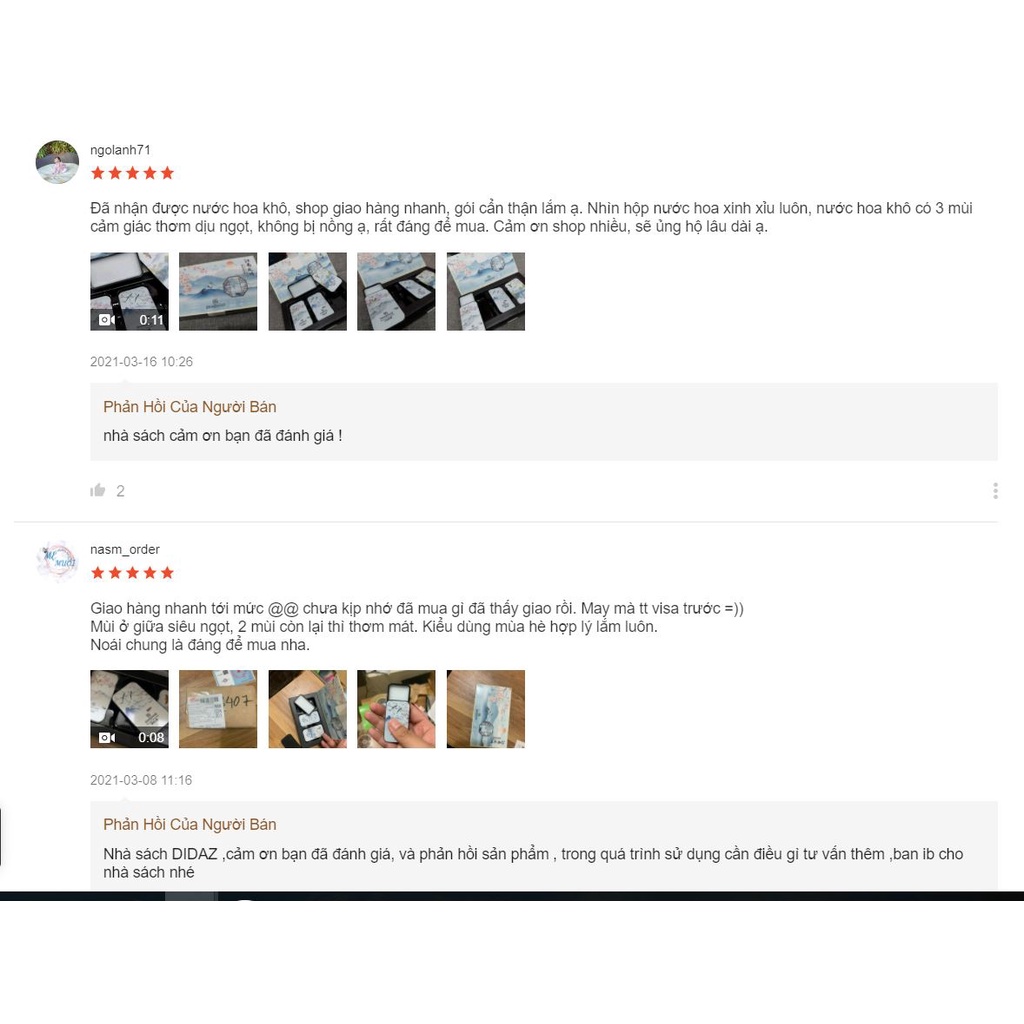Open ngolanh71's profile avatar
Screen dimensions: 1024x1024
57,161
